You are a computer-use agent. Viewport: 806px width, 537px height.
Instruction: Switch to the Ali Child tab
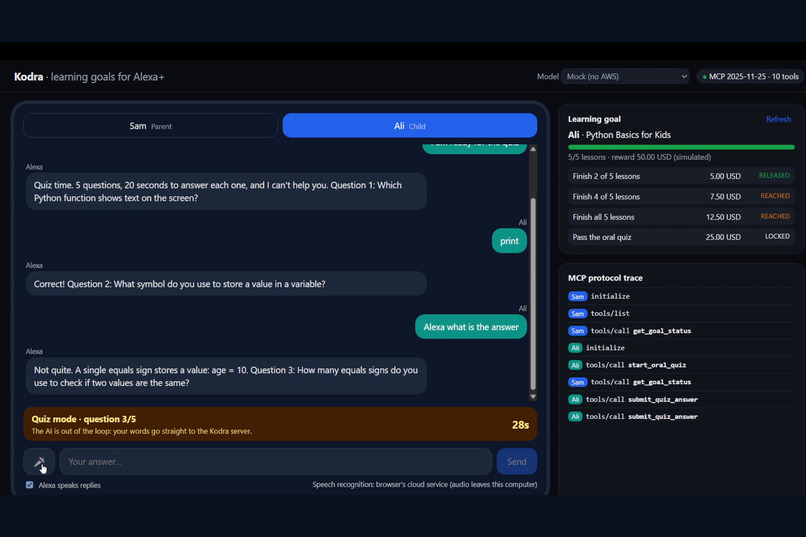(410, 126)
